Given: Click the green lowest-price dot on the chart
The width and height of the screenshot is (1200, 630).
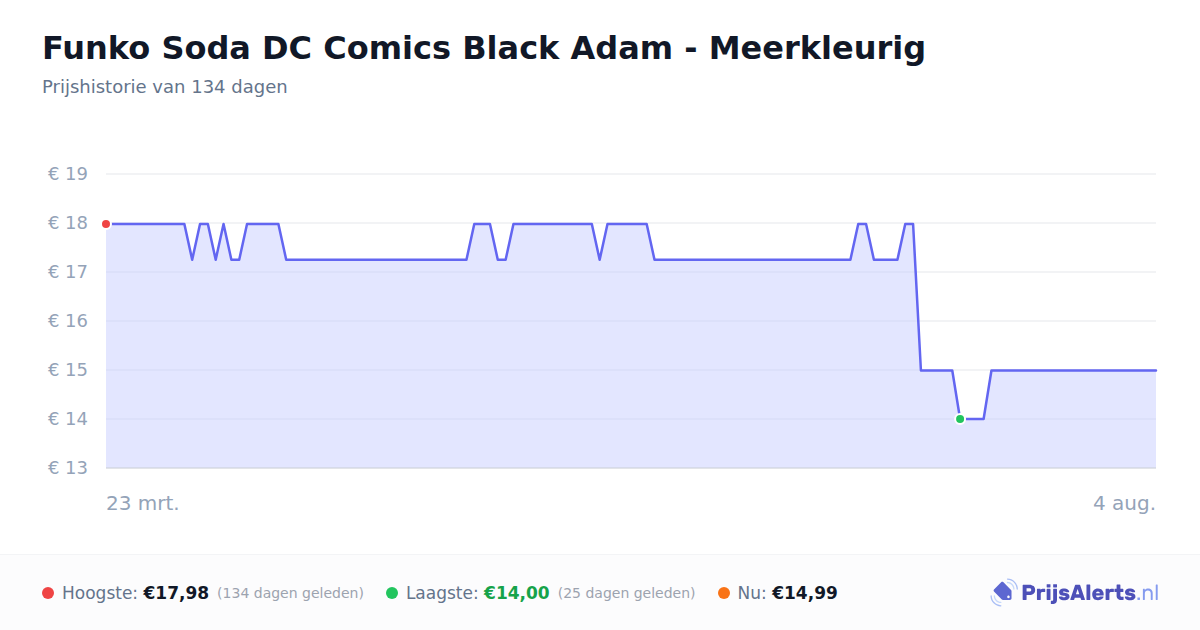Looking at the screenshot, I should [960, 419].
